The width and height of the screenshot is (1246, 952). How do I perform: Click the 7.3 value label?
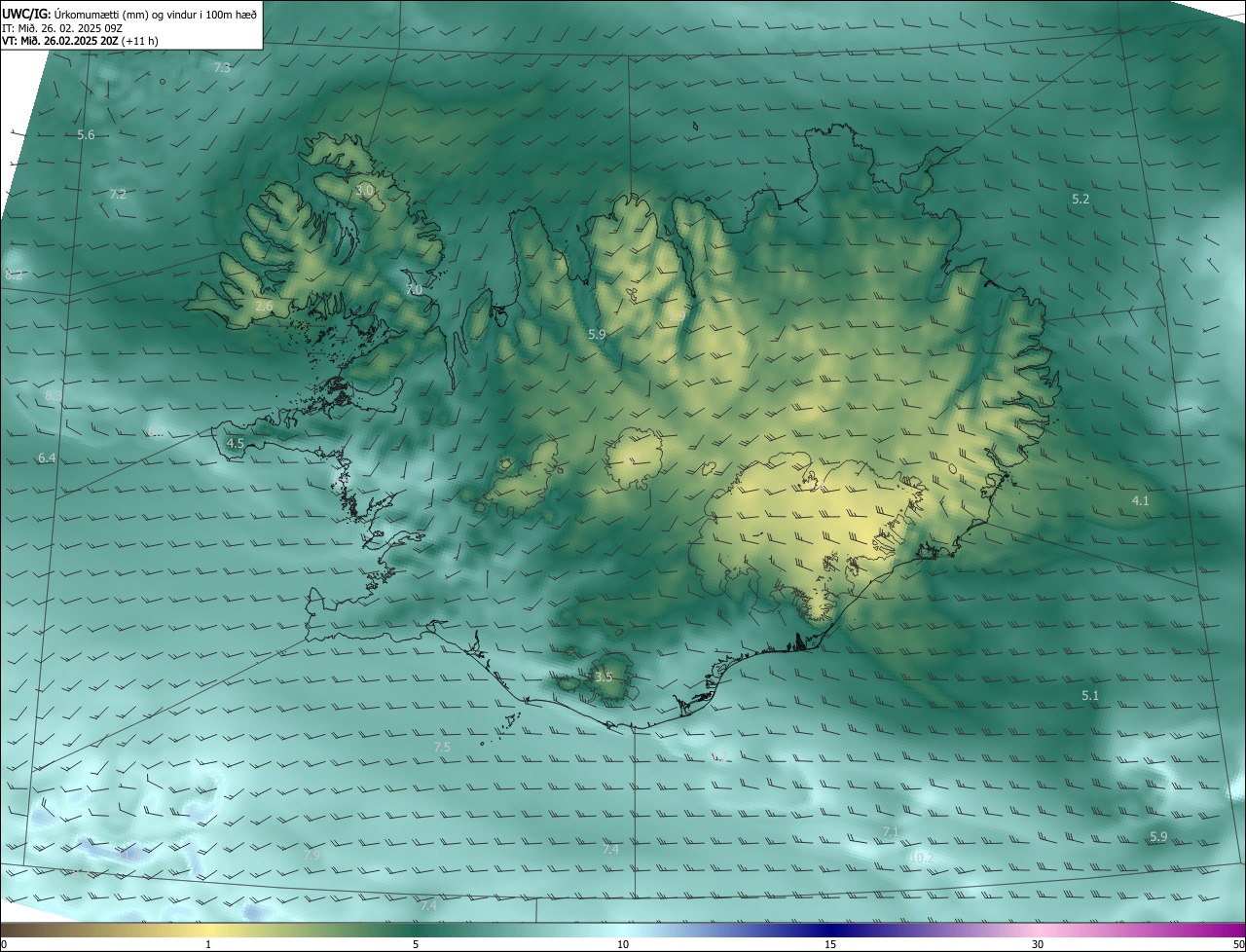222,67
